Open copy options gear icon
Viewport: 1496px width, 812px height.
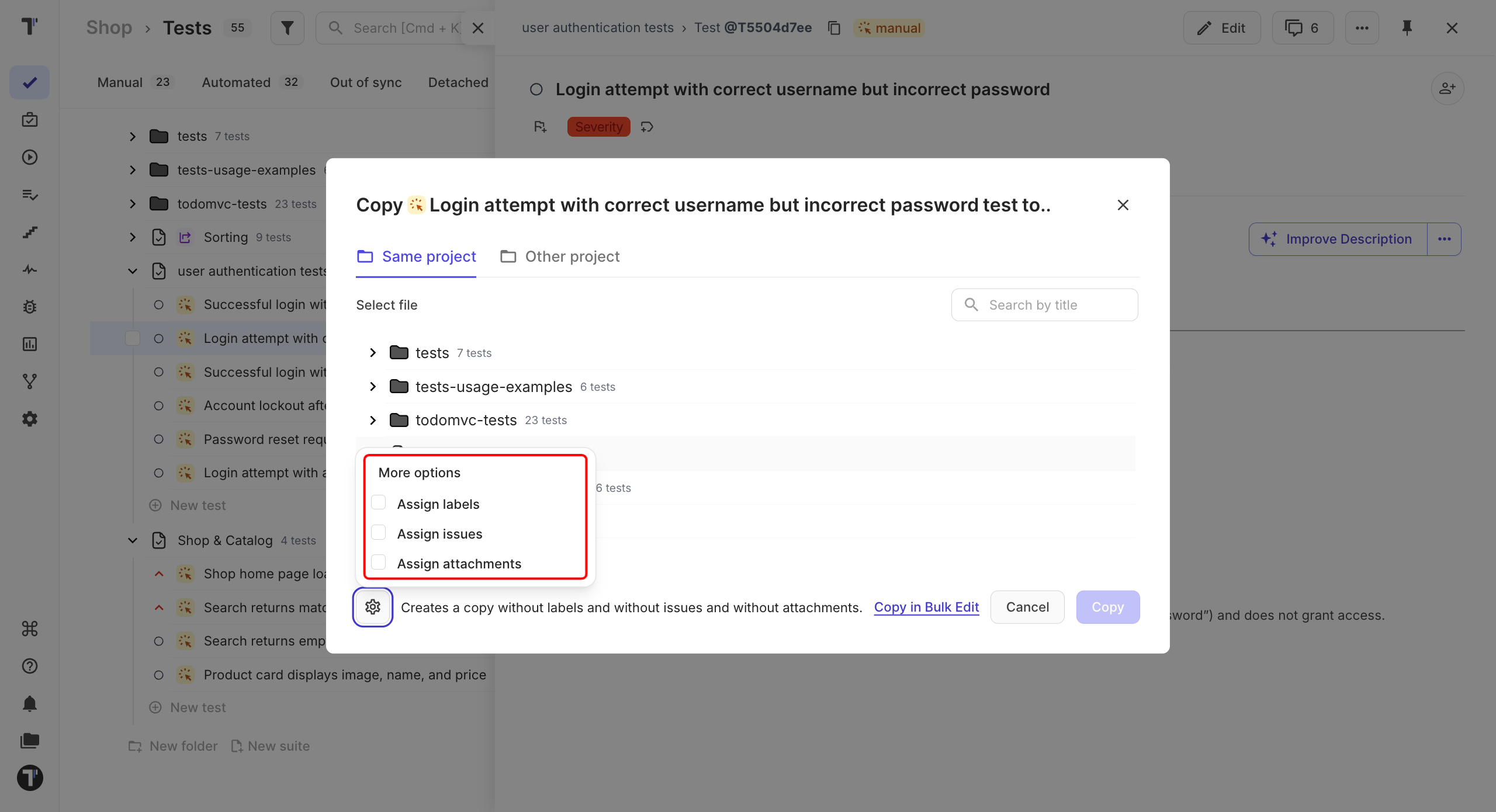[x=373, y=608]
